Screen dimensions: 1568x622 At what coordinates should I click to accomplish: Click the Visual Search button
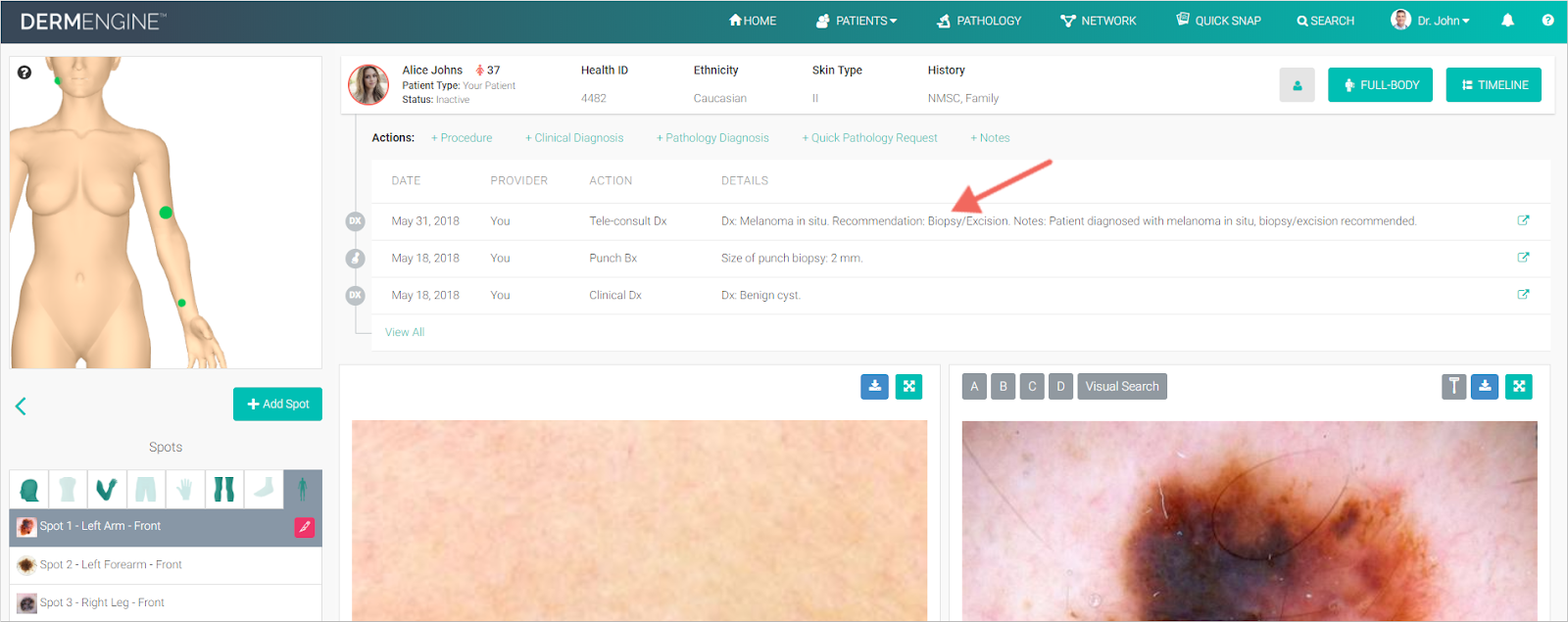click(x=1122, y=386)
